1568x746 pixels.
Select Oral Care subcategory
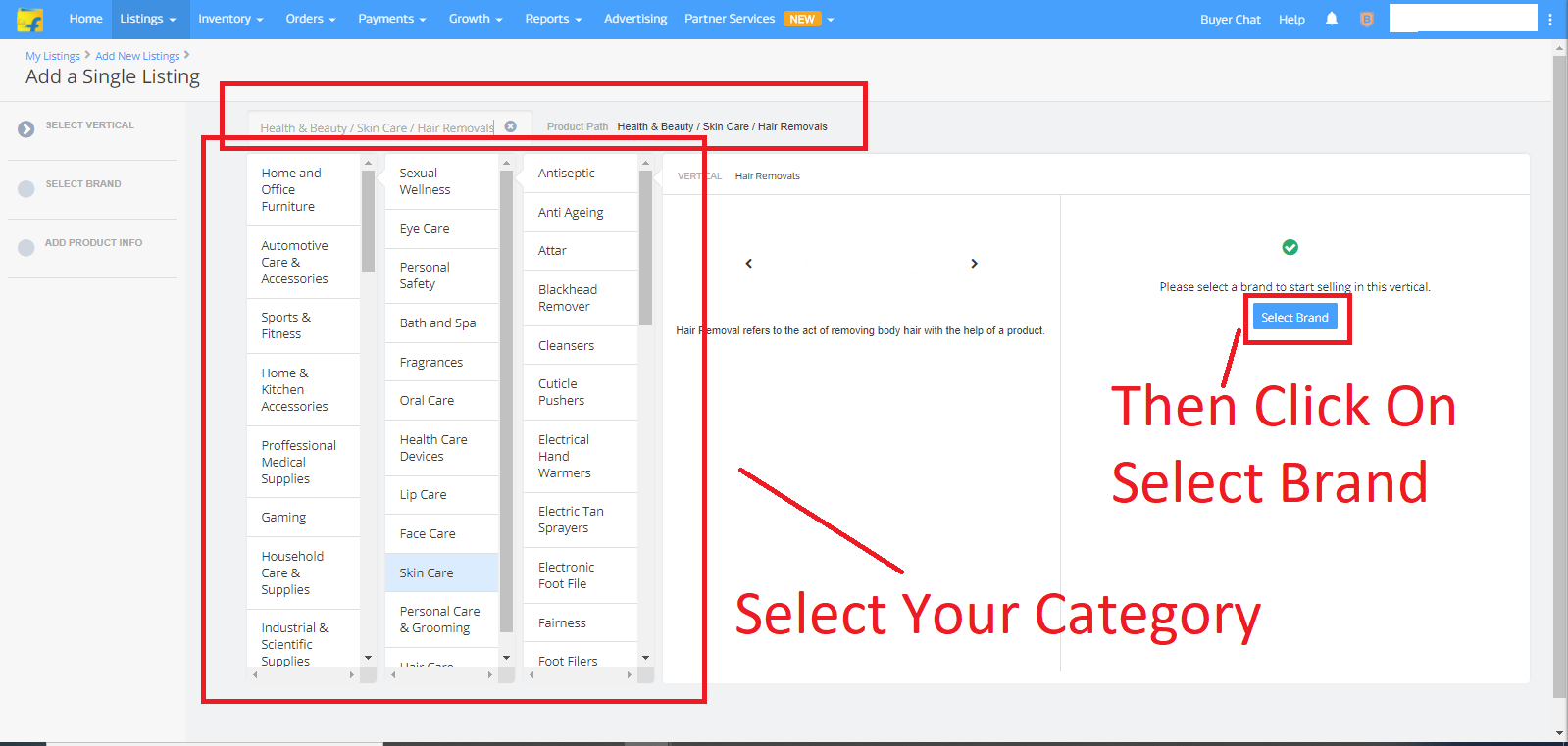[x=441, y=401]
